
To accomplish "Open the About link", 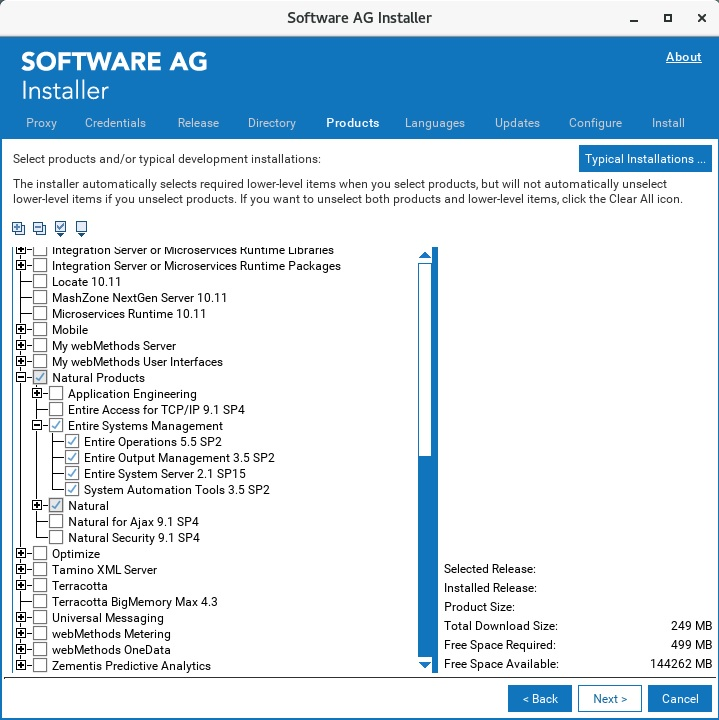I will (683, 57).
